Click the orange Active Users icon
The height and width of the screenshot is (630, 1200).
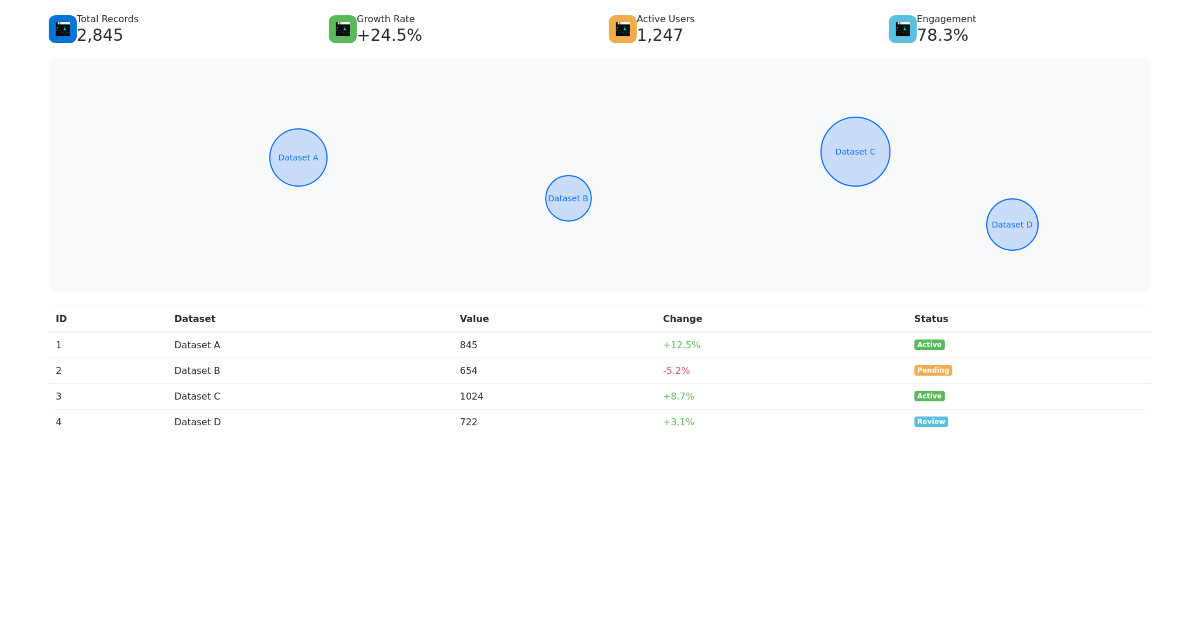click(623, 29)
